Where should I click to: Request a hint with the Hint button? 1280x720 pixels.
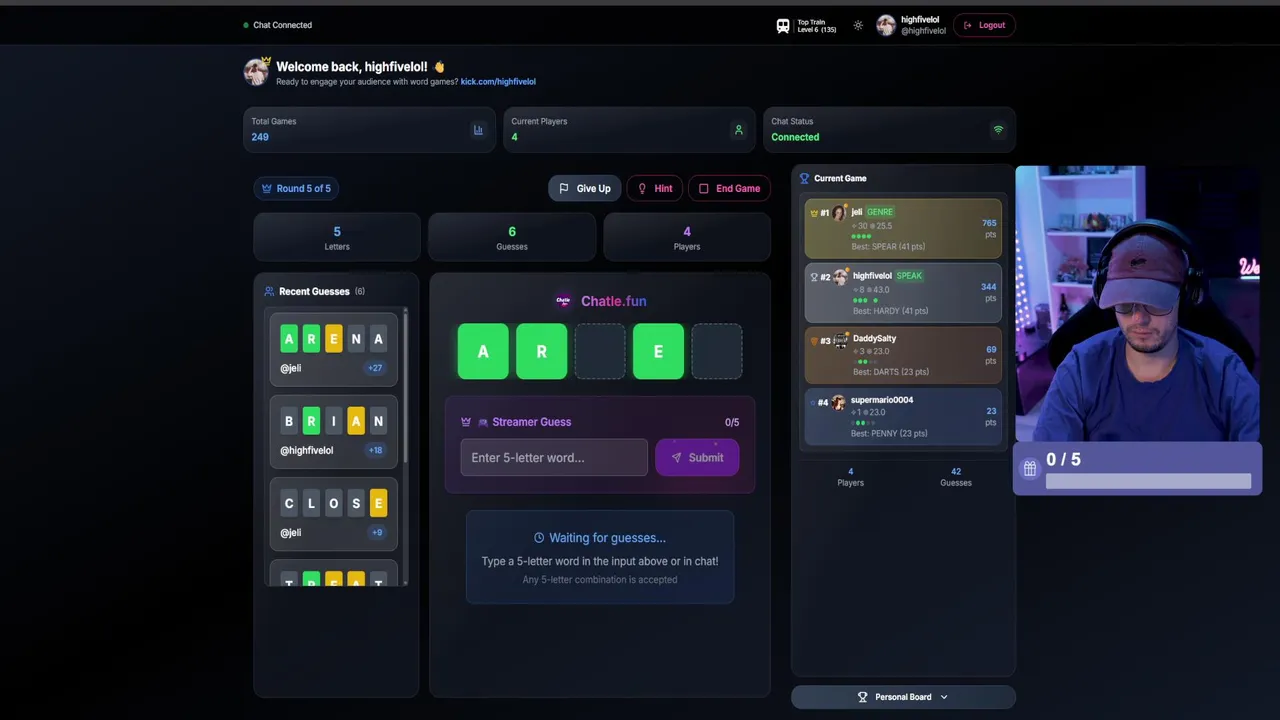click(x=654, y=188)
